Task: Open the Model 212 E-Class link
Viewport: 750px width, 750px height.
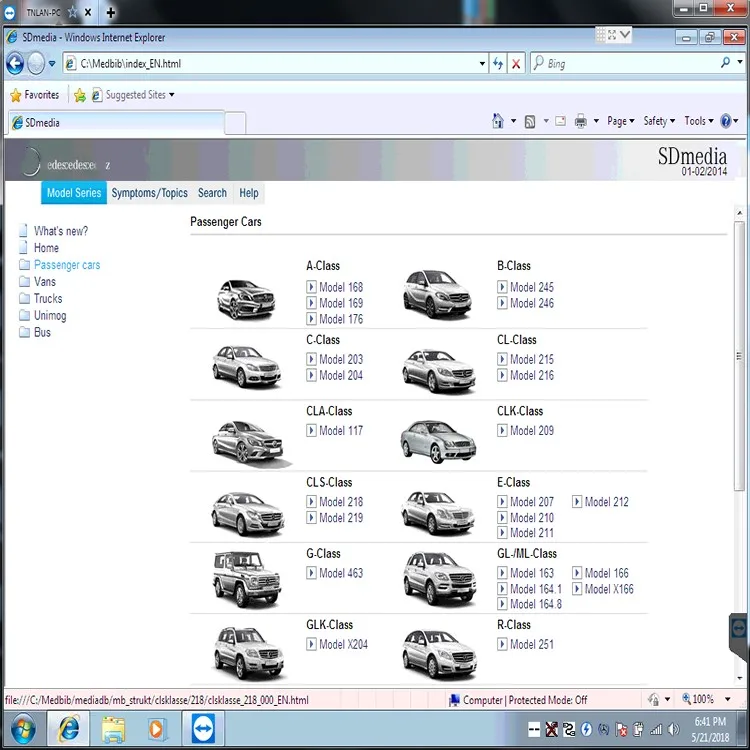Action: [x=606, y=502]
